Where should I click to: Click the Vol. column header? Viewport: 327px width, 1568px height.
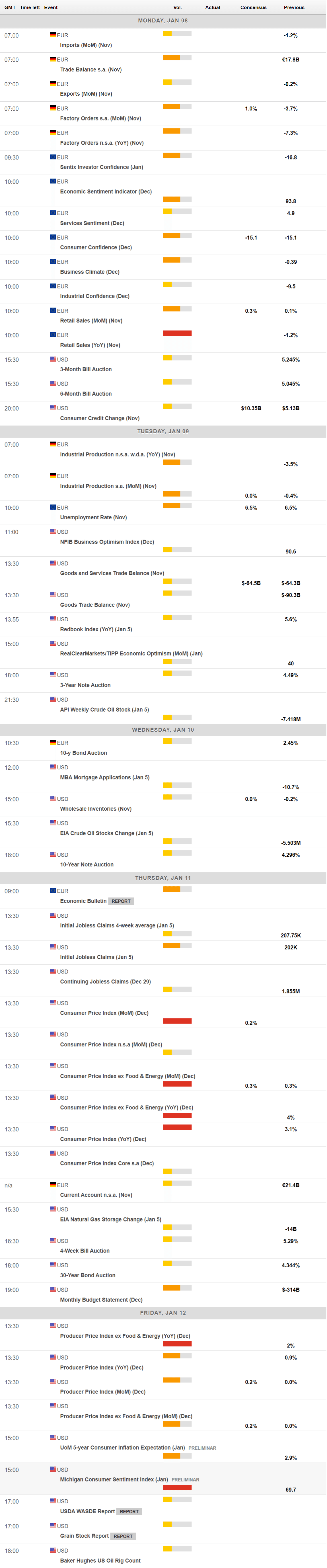click(177, 7)
